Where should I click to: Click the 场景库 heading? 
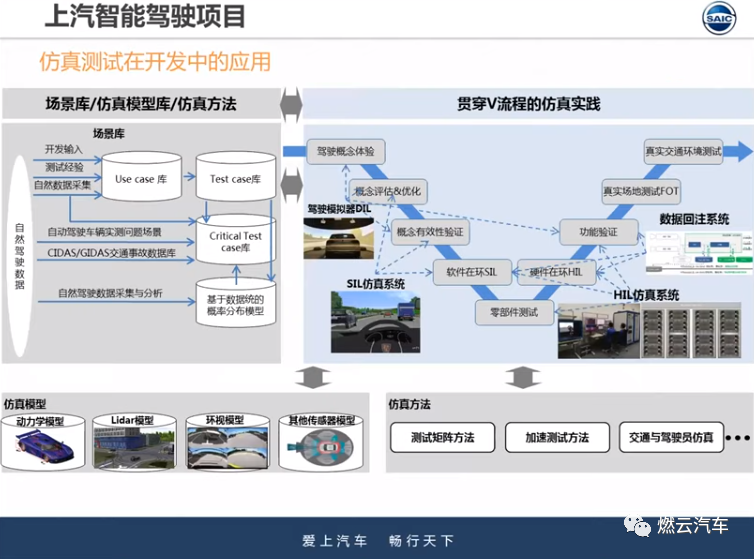click(x=109, y=133)
